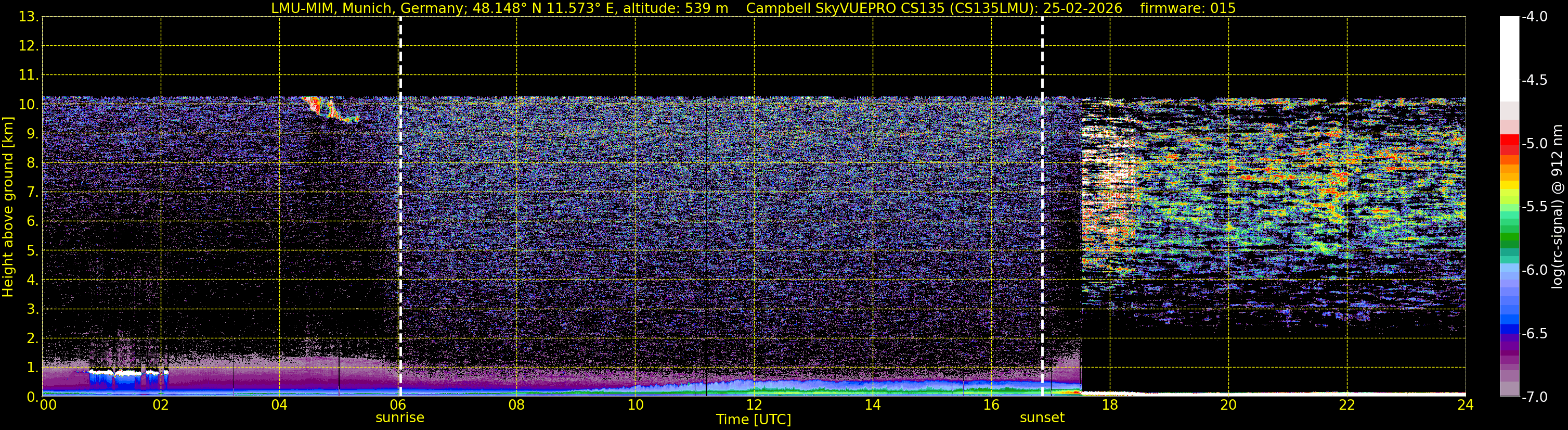Click the y-axis tick label 4

tap(32, 280)
